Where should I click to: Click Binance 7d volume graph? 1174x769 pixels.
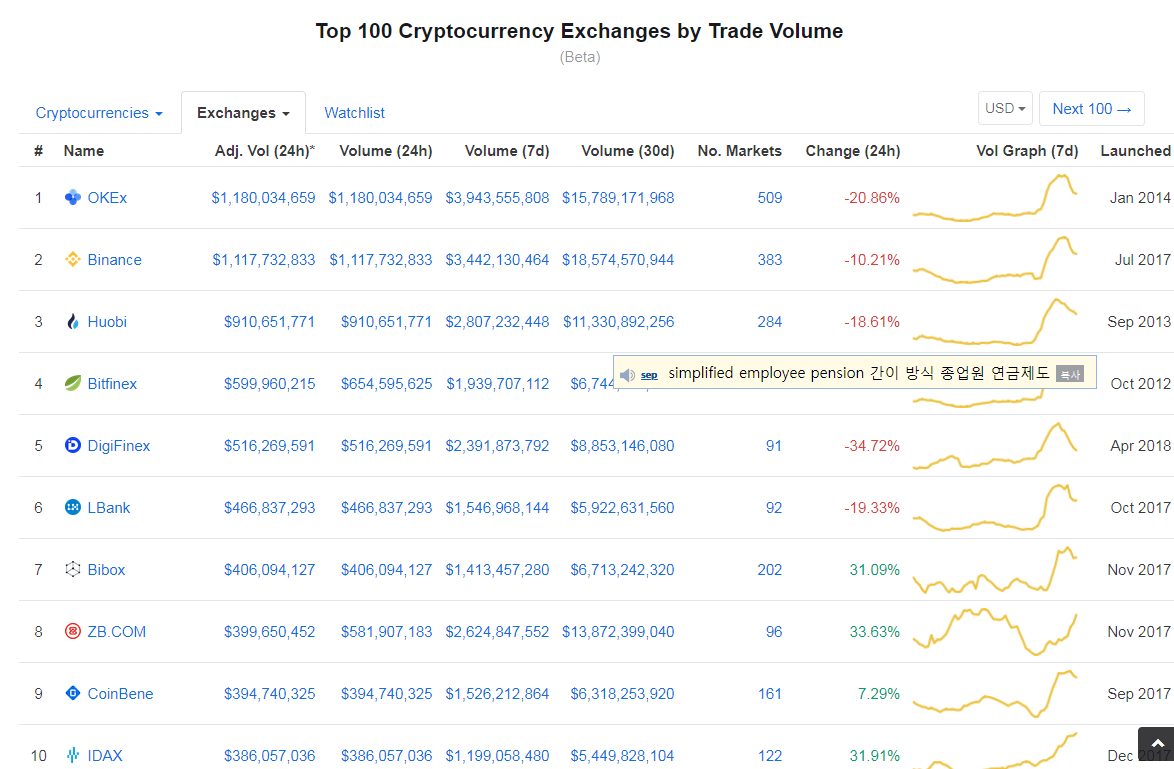(995, 260)
